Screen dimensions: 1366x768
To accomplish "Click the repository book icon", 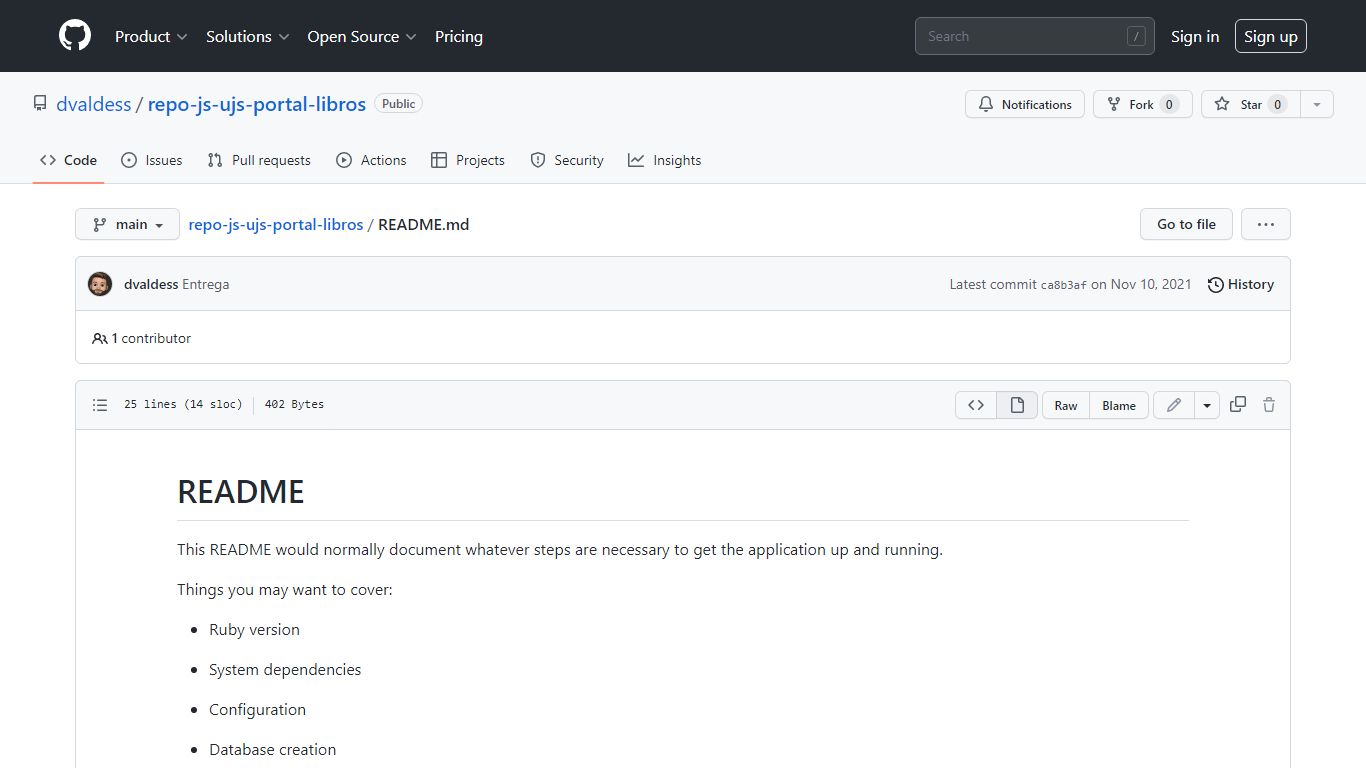I will [40, 103].
